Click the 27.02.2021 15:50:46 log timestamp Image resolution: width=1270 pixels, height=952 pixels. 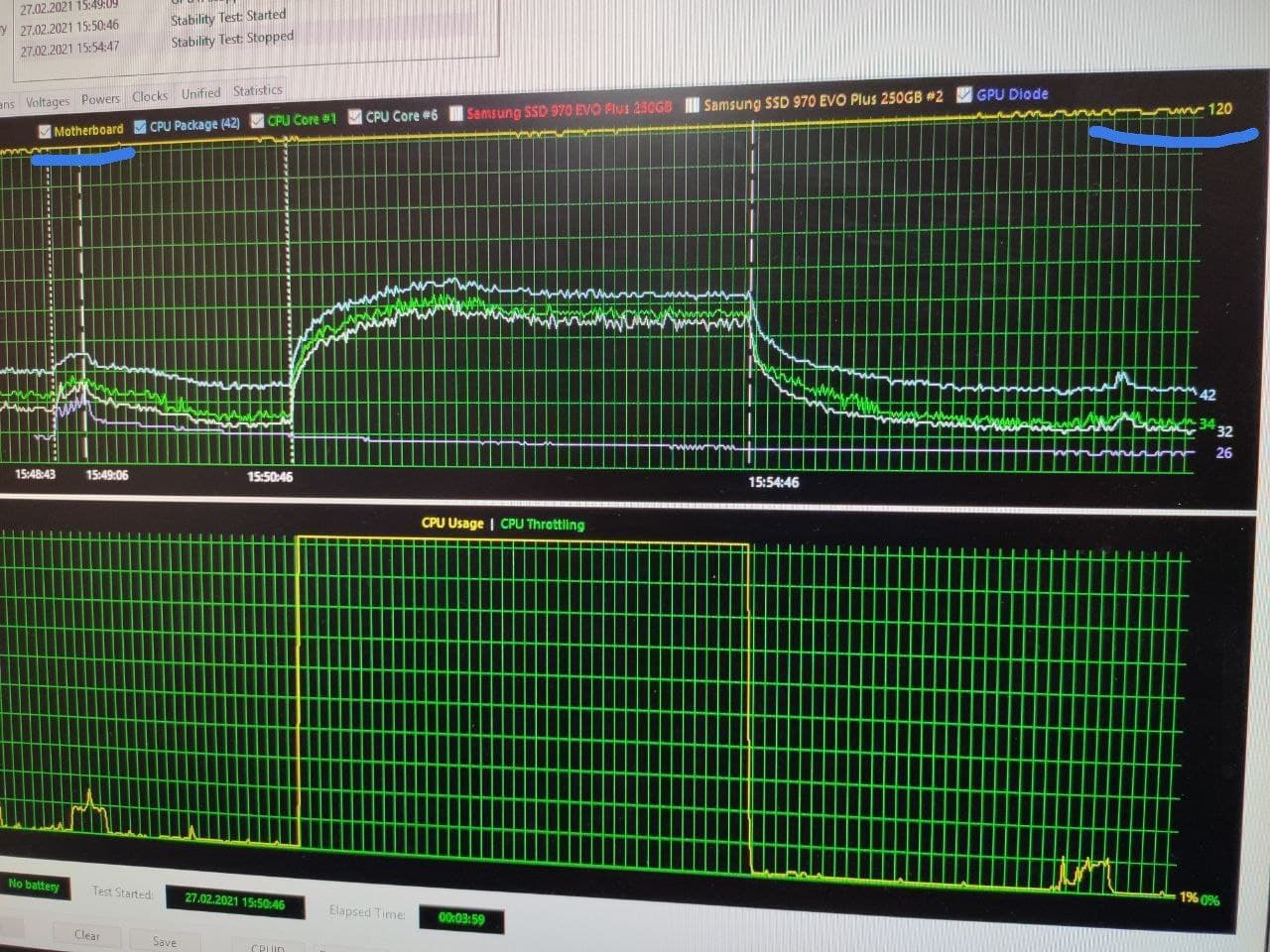tap(69, 28)
